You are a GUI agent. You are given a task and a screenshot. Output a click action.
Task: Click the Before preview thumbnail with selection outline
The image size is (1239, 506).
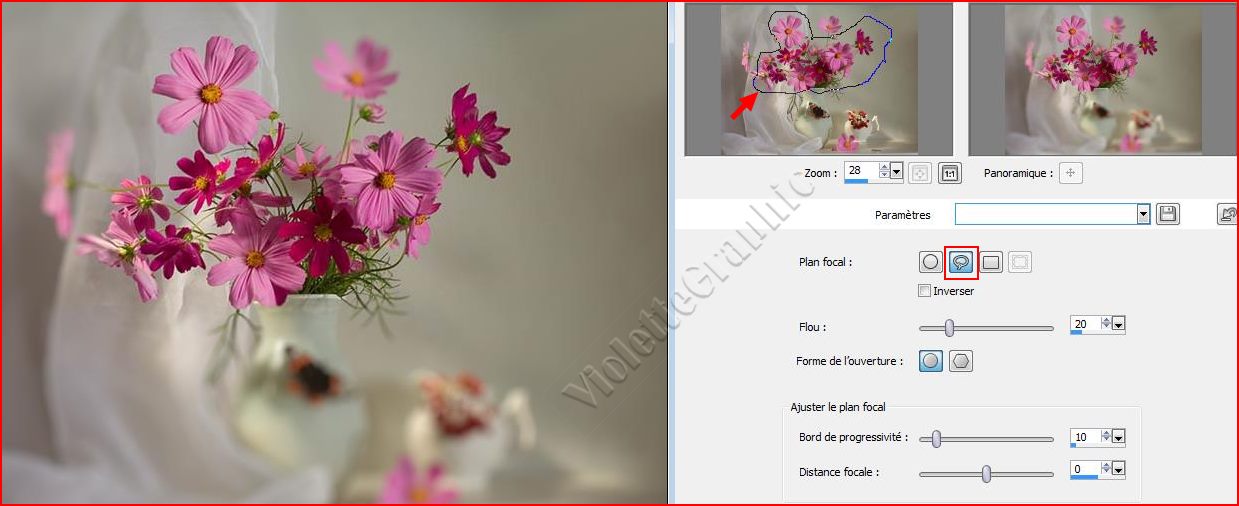click(x=818, y=79)
